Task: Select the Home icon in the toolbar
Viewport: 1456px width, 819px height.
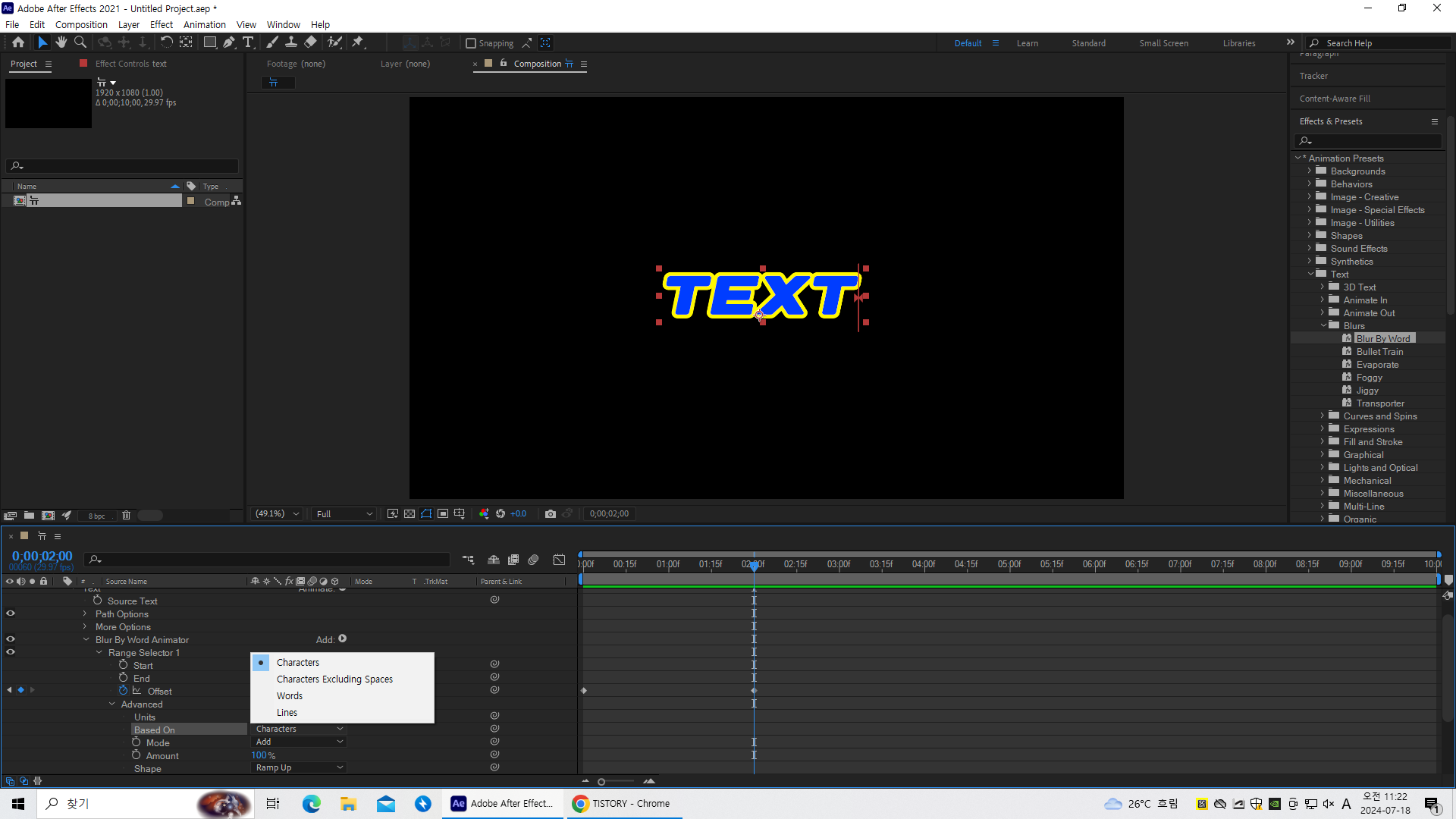Action: point(18,42)
